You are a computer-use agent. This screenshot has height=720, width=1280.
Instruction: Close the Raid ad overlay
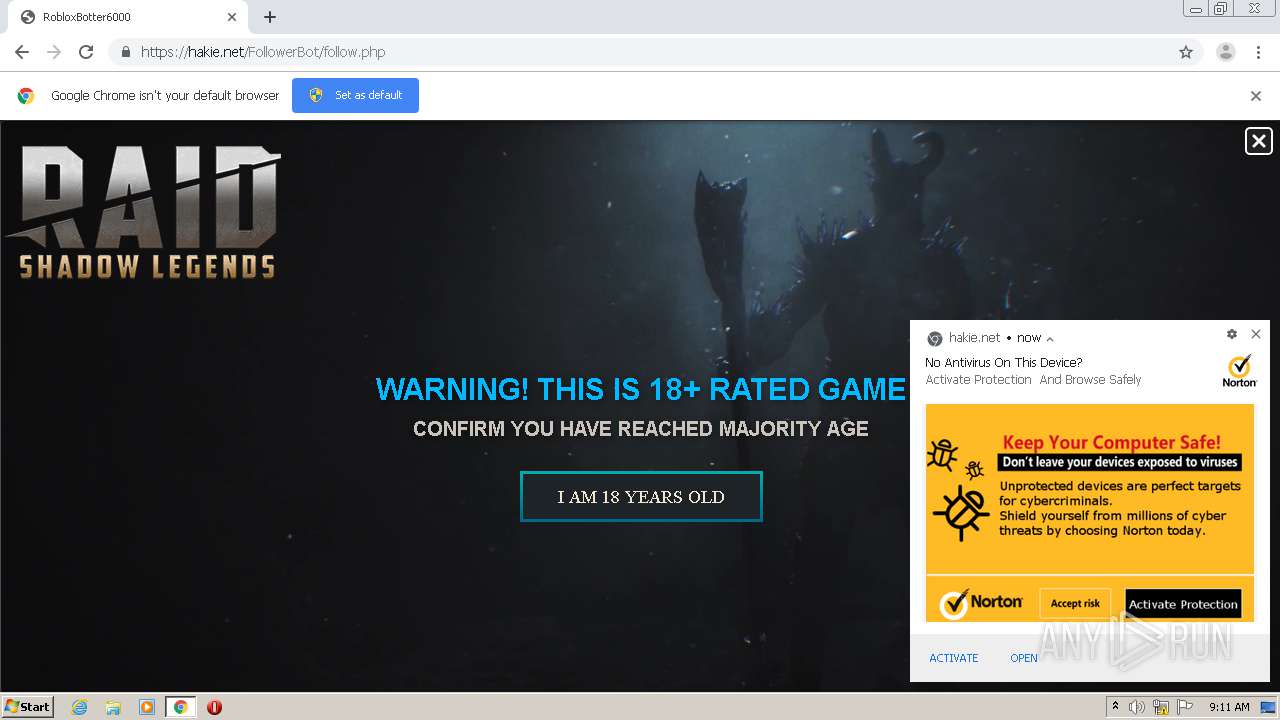click(1259, 141)
